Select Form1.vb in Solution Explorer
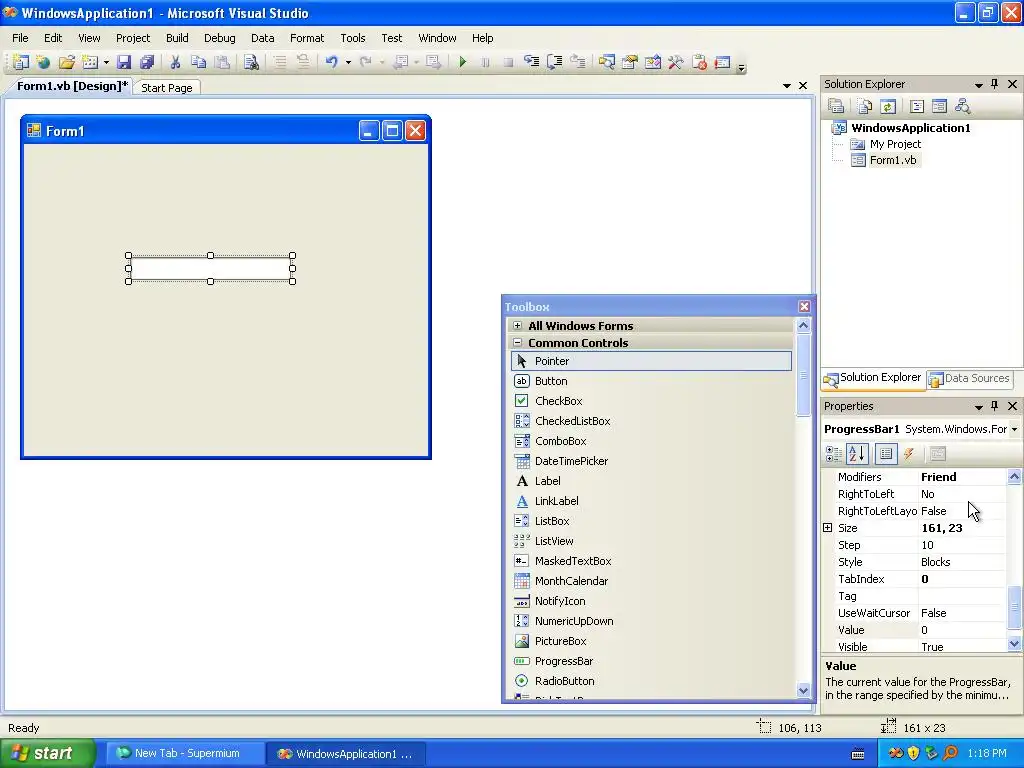 click(892, 160)
